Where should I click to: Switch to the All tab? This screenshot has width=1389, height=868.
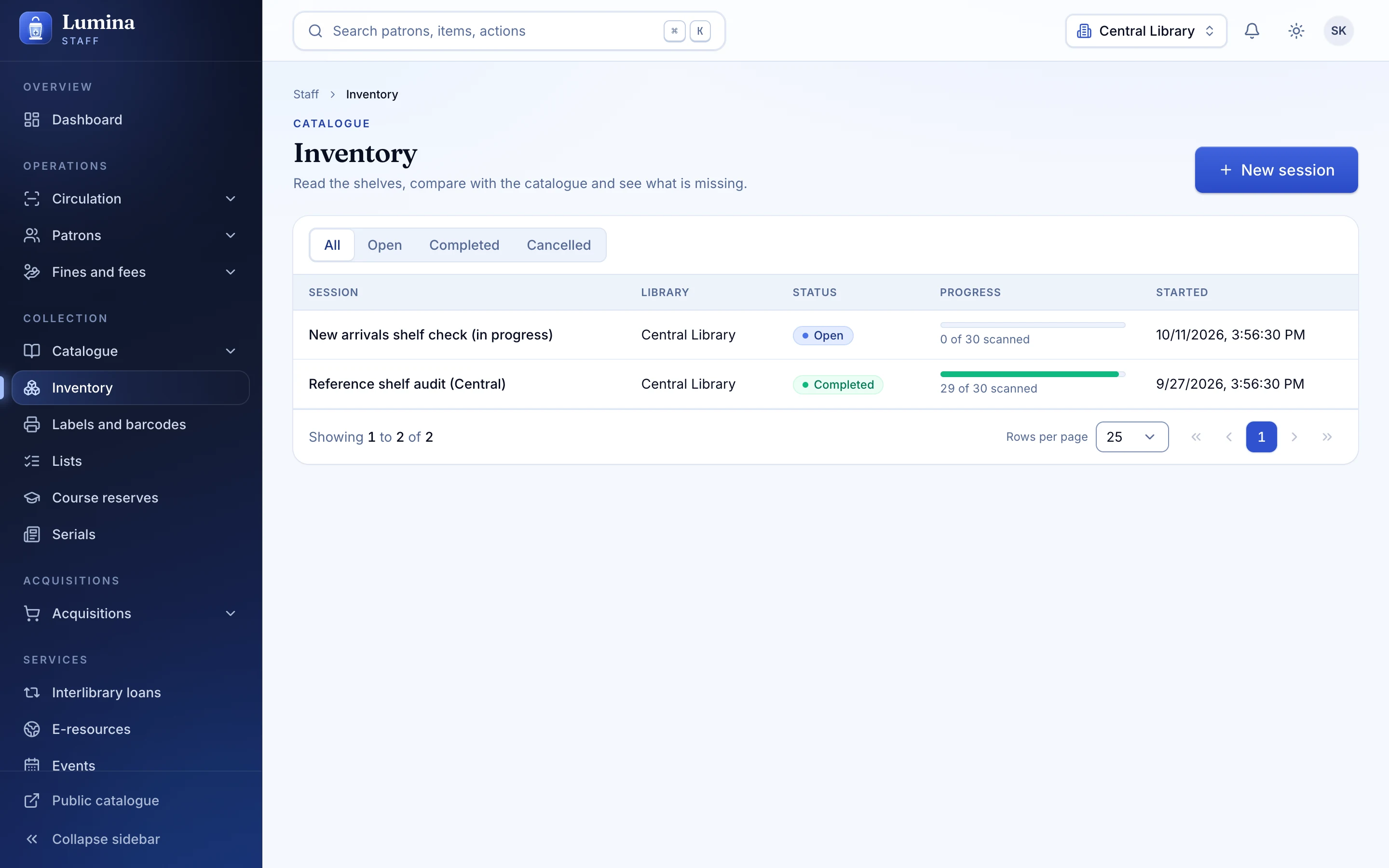332,245
